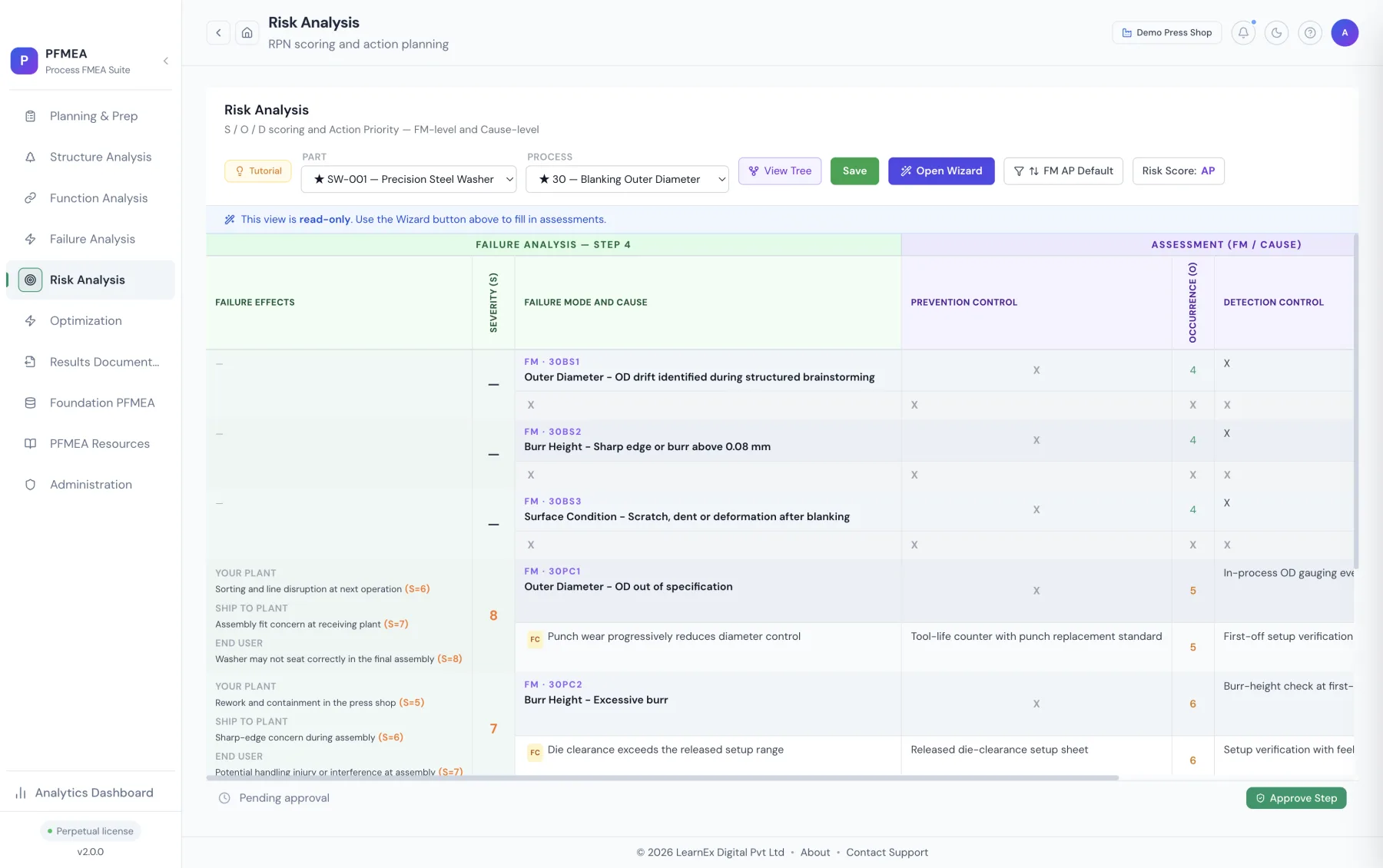1383x868 pixels.
Task: Open Contact Support link
Action: tap(887, 852)
